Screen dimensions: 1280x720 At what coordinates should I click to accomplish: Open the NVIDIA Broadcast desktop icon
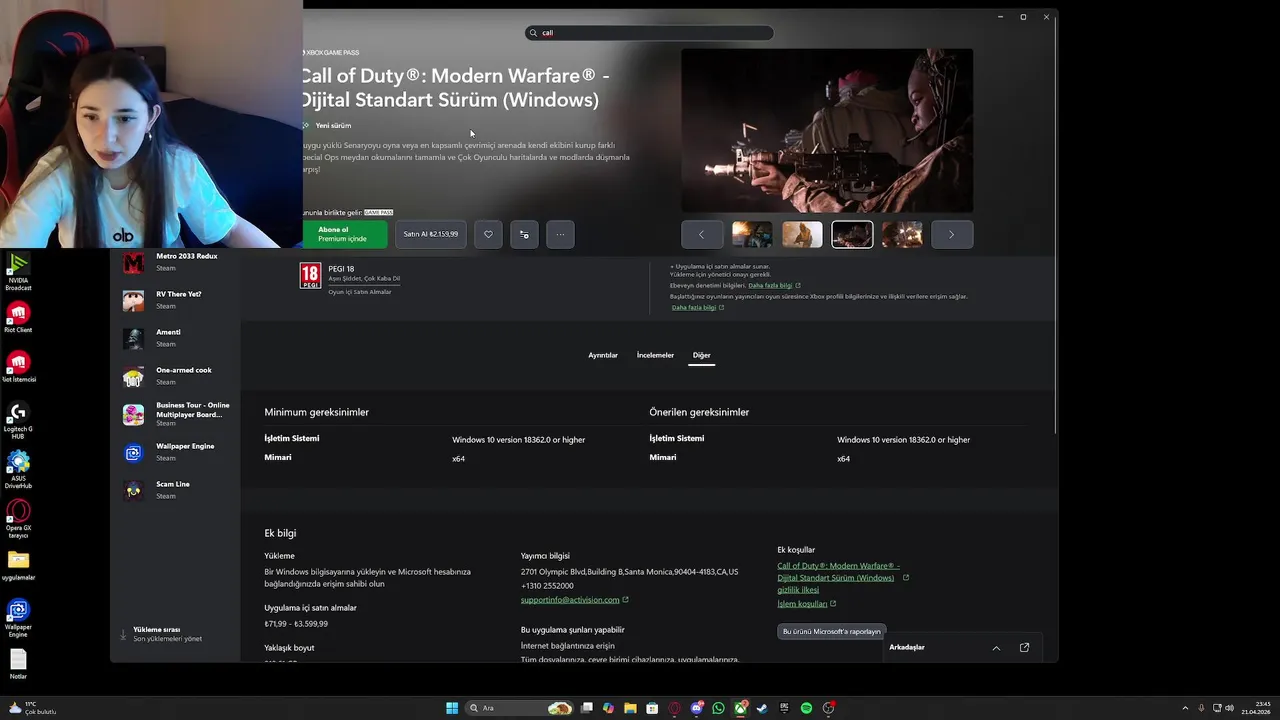pos(18,271)
